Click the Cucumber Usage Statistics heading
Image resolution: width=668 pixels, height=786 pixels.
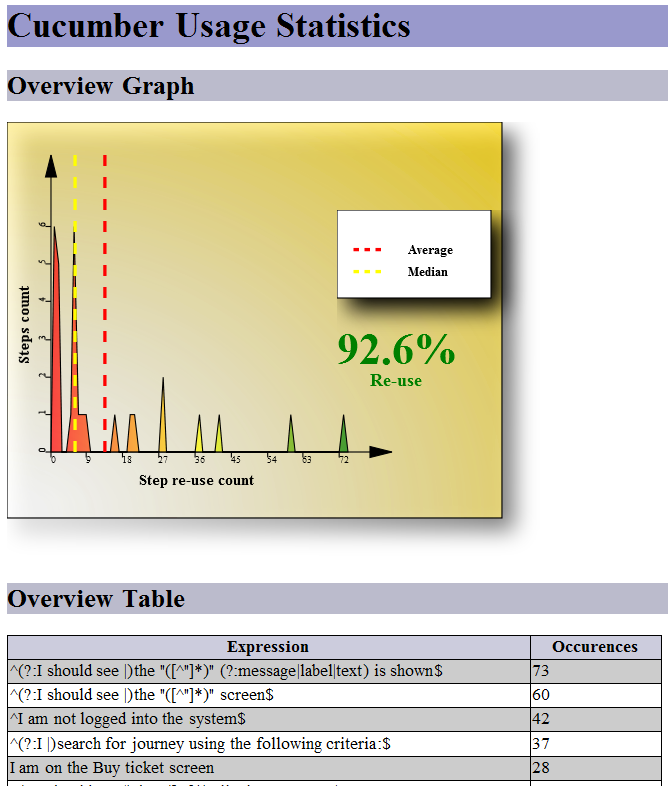pyautogui.click(x=208, y=26)
